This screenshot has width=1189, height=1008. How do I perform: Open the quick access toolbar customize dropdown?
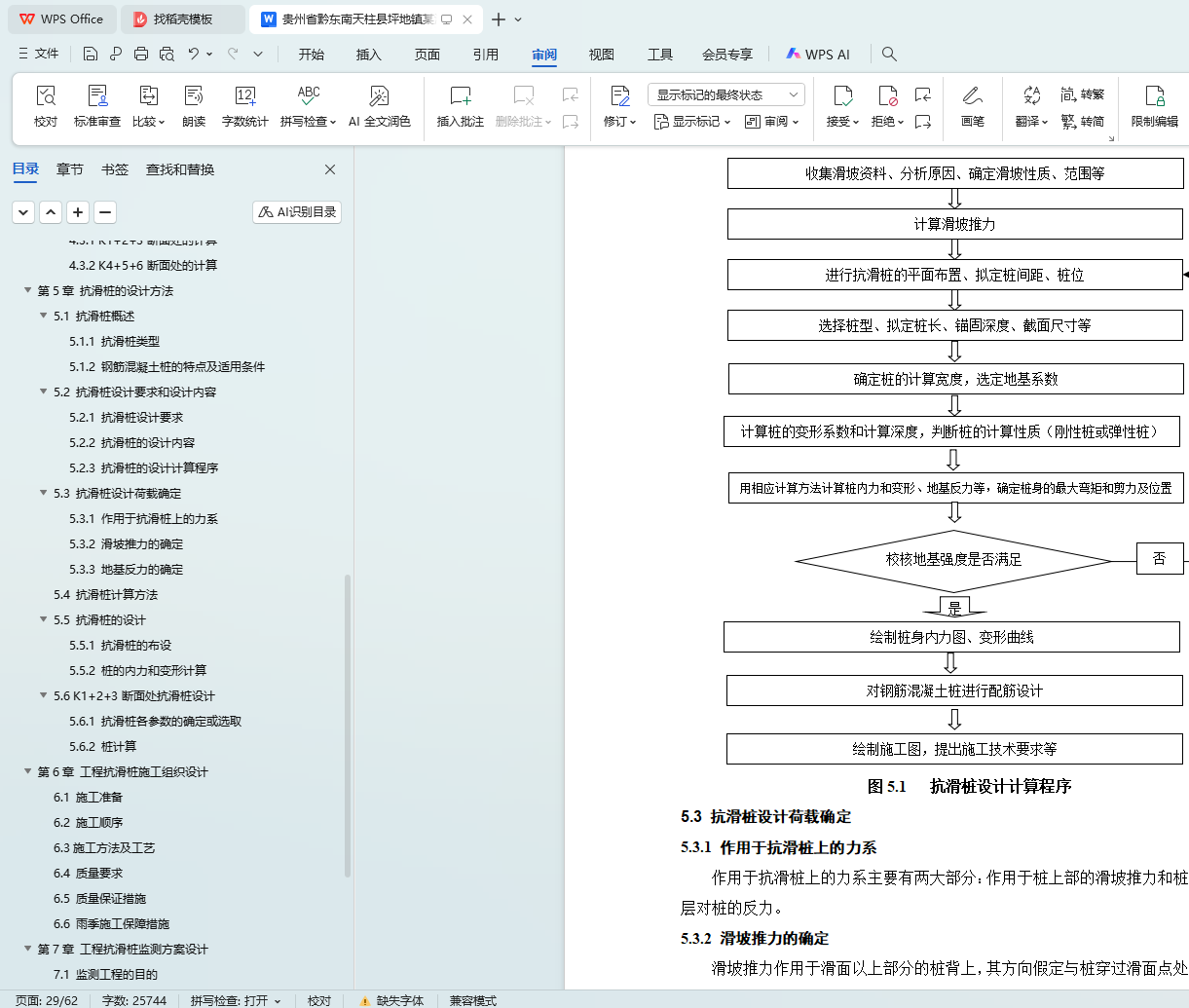[258, 54]
